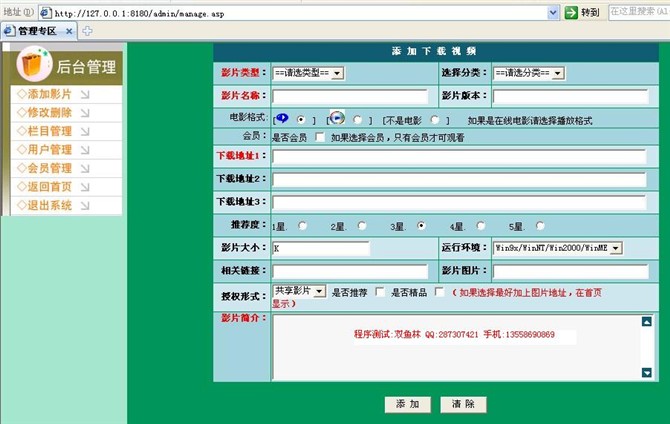Click the green 转到 go arrow icon
Viewport: 670px width, 424px height.
571,12
